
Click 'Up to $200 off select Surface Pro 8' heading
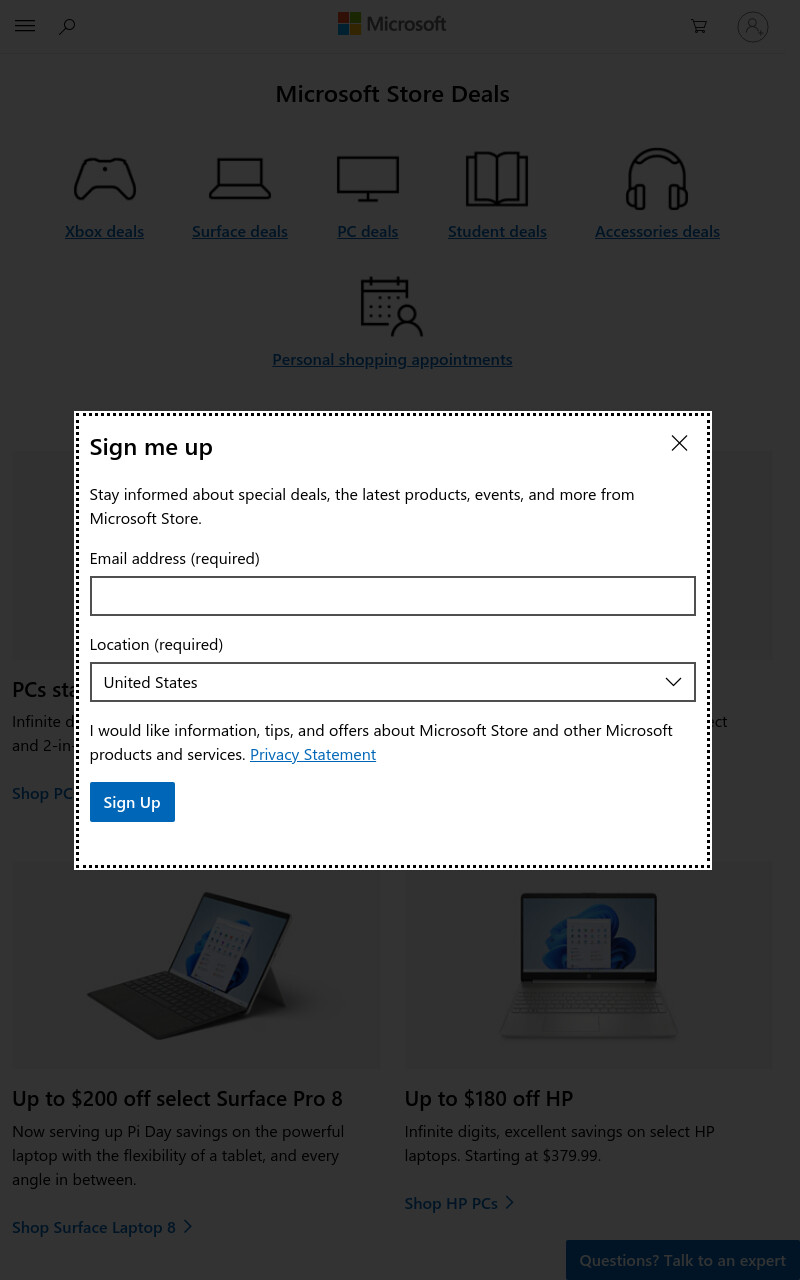coord(177,1098)
